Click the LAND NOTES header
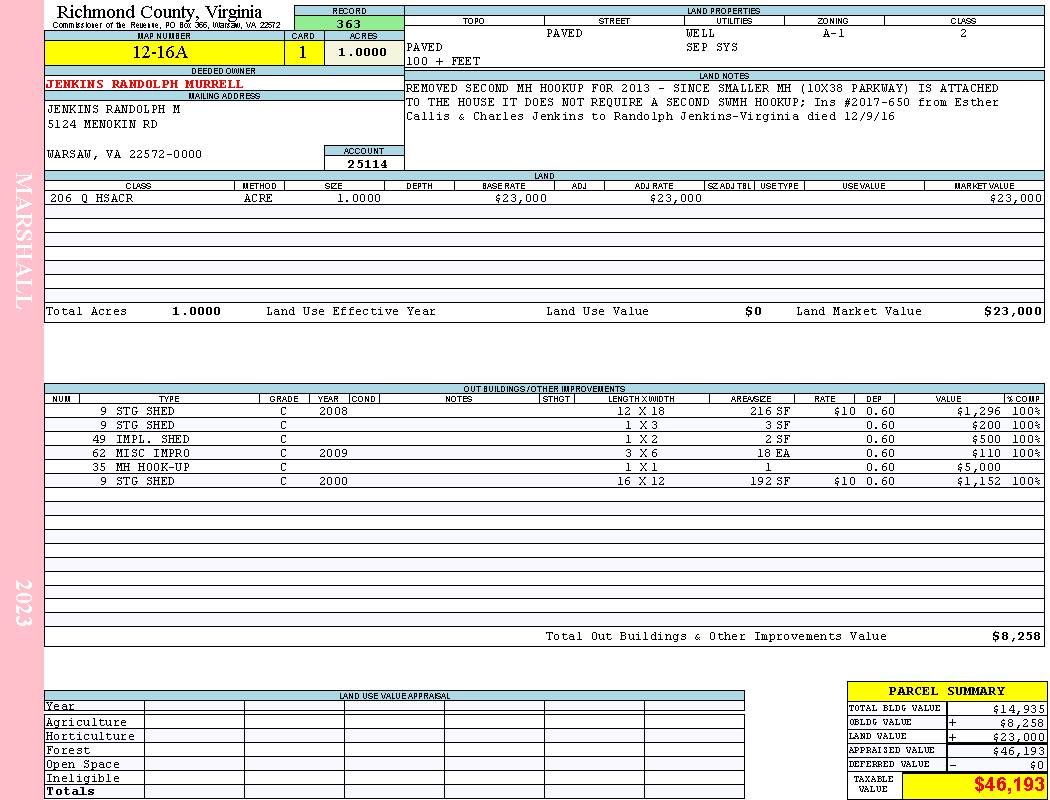1050x800 pixels. pyautogui.click(x=724, y=76)
